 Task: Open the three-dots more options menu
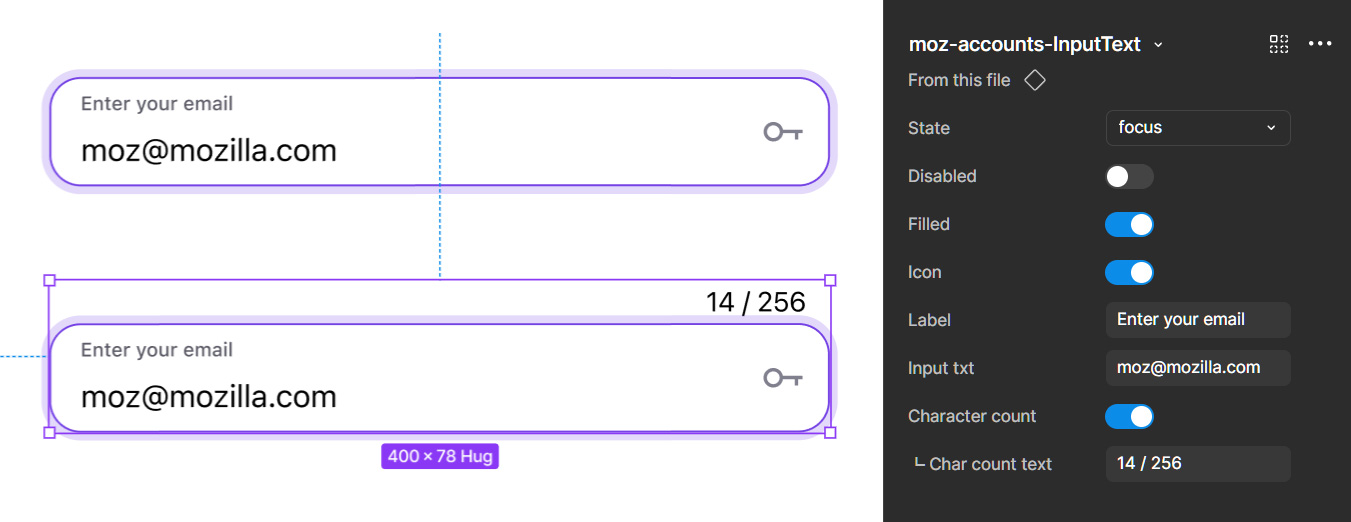1320,44
